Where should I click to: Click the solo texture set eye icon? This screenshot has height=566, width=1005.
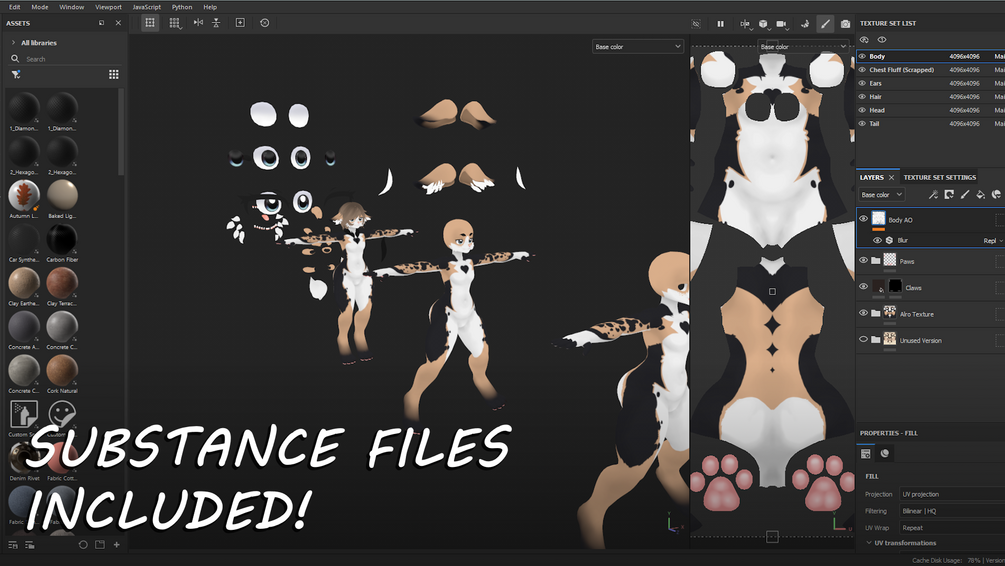tap(864, 40)
